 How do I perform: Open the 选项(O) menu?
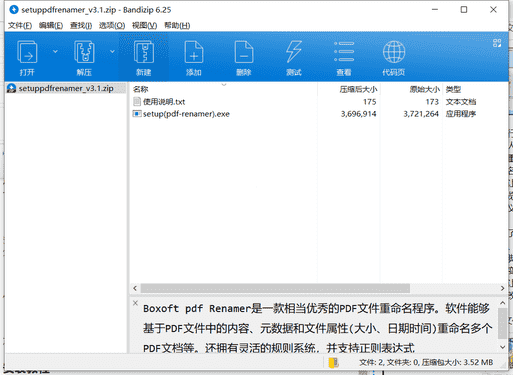coord(112,25)
